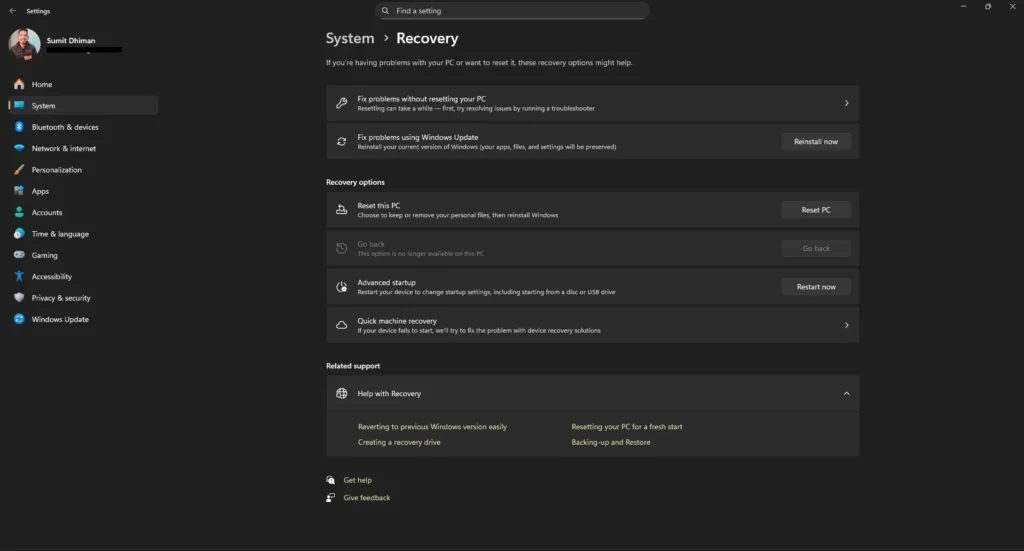The width and height of the screenshot is (1024, 551).
Task: Open the Apps section
Action: [83, 191]
